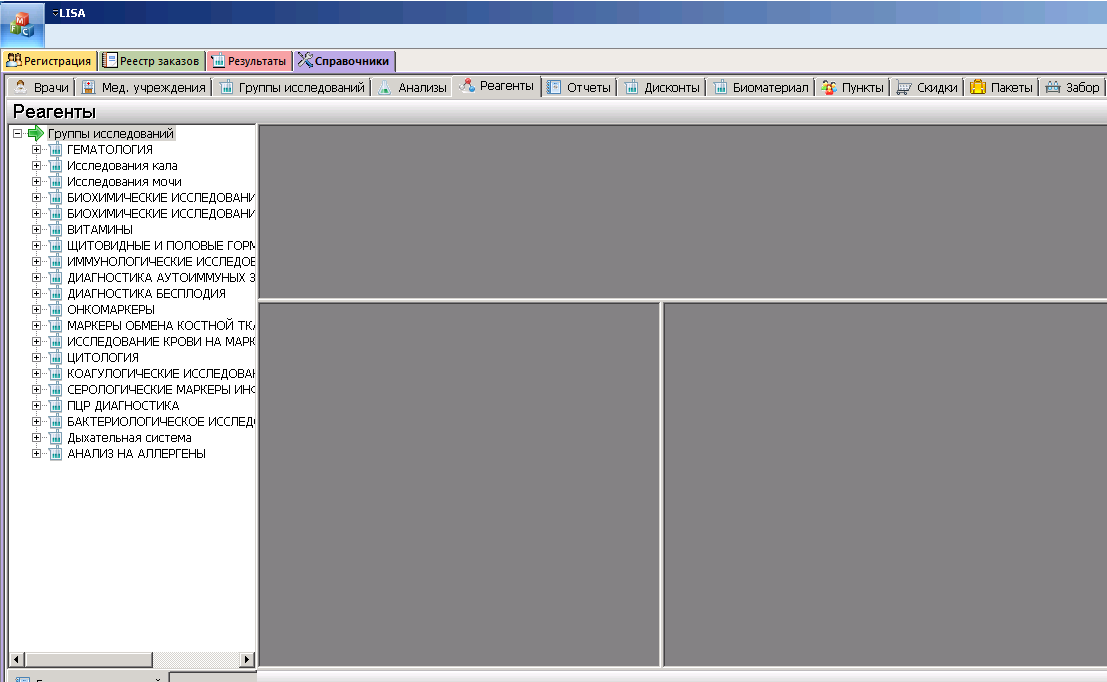Switch to Пакеты sub-tab
1107x682 pixels.
[1001, 87]
